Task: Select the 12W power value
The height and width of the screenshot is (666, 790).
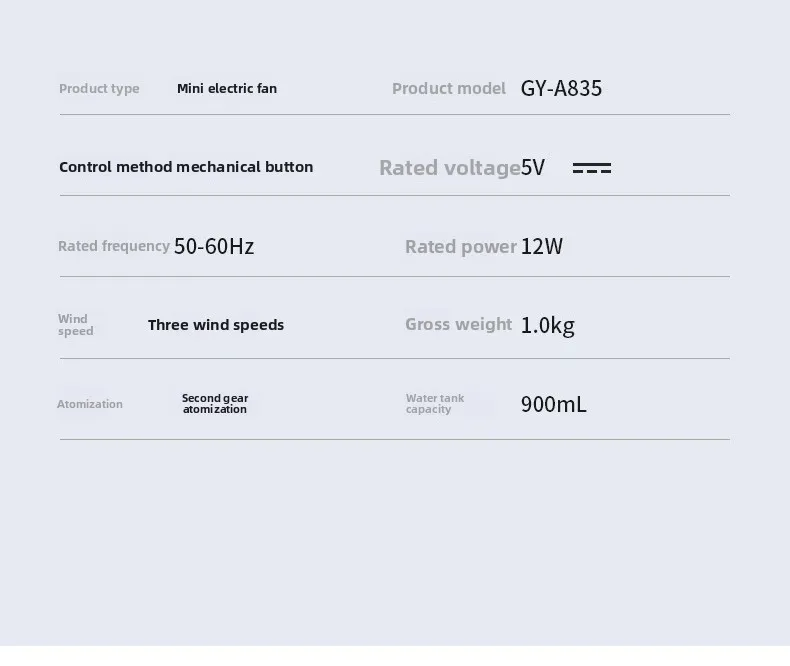Action: [x=542, y=247]
